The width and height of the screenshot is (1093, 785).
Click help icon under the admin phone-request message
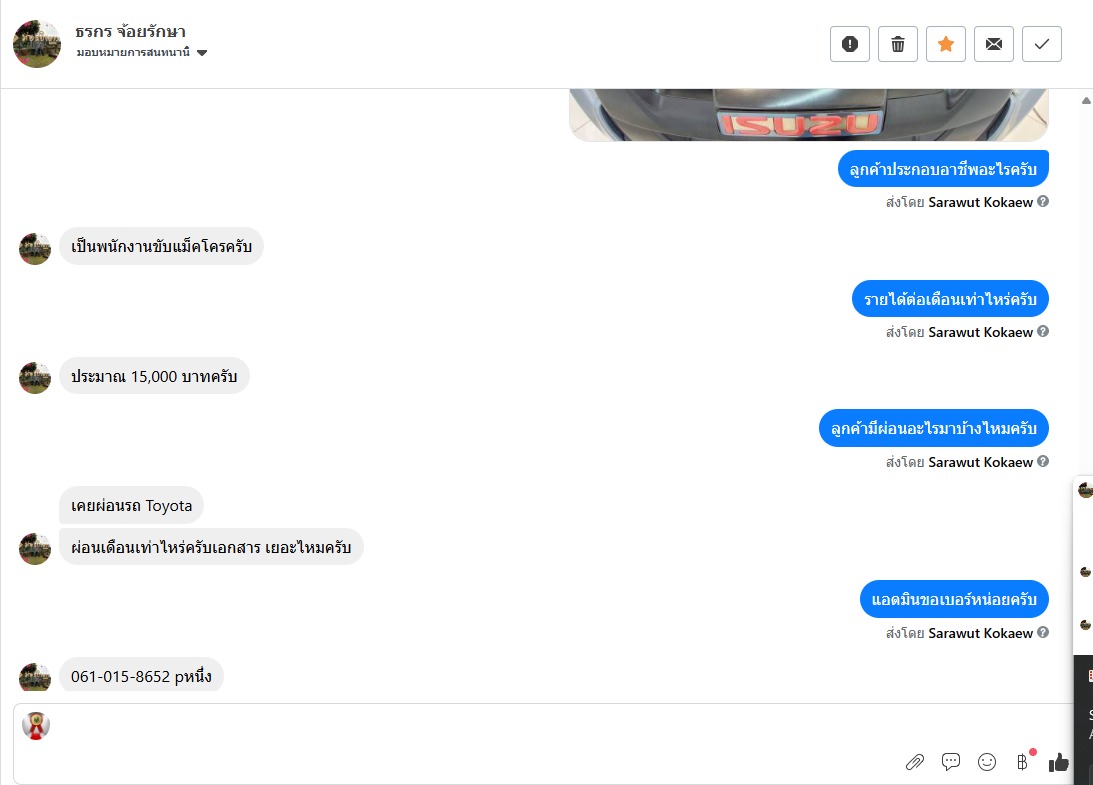[x=1043, y=632]
